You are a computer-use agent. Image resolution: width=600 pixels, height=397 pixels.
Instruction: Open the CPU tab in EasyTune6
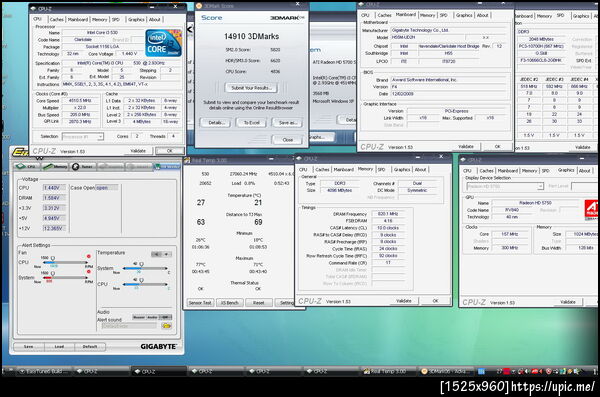[27, 167]
